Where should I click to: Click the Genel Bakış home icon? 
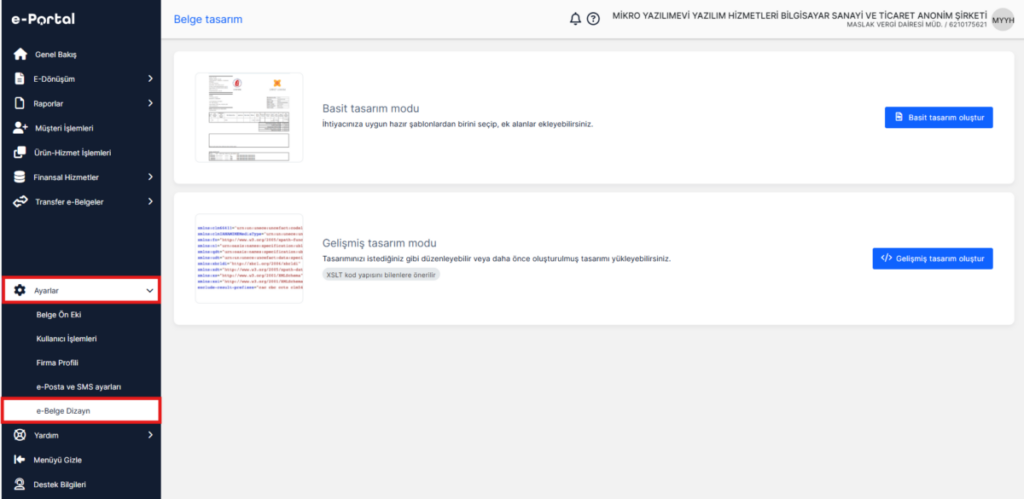click(20, 54)
